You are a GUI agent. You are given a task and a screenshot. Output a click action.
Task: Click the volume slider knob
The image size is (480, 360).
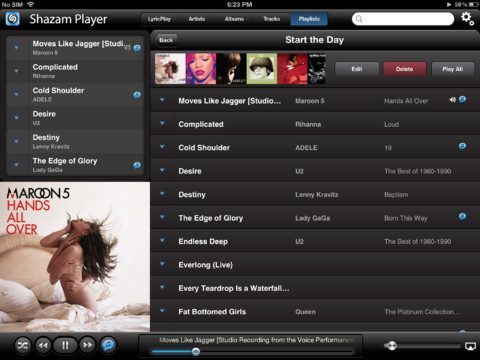392,346
